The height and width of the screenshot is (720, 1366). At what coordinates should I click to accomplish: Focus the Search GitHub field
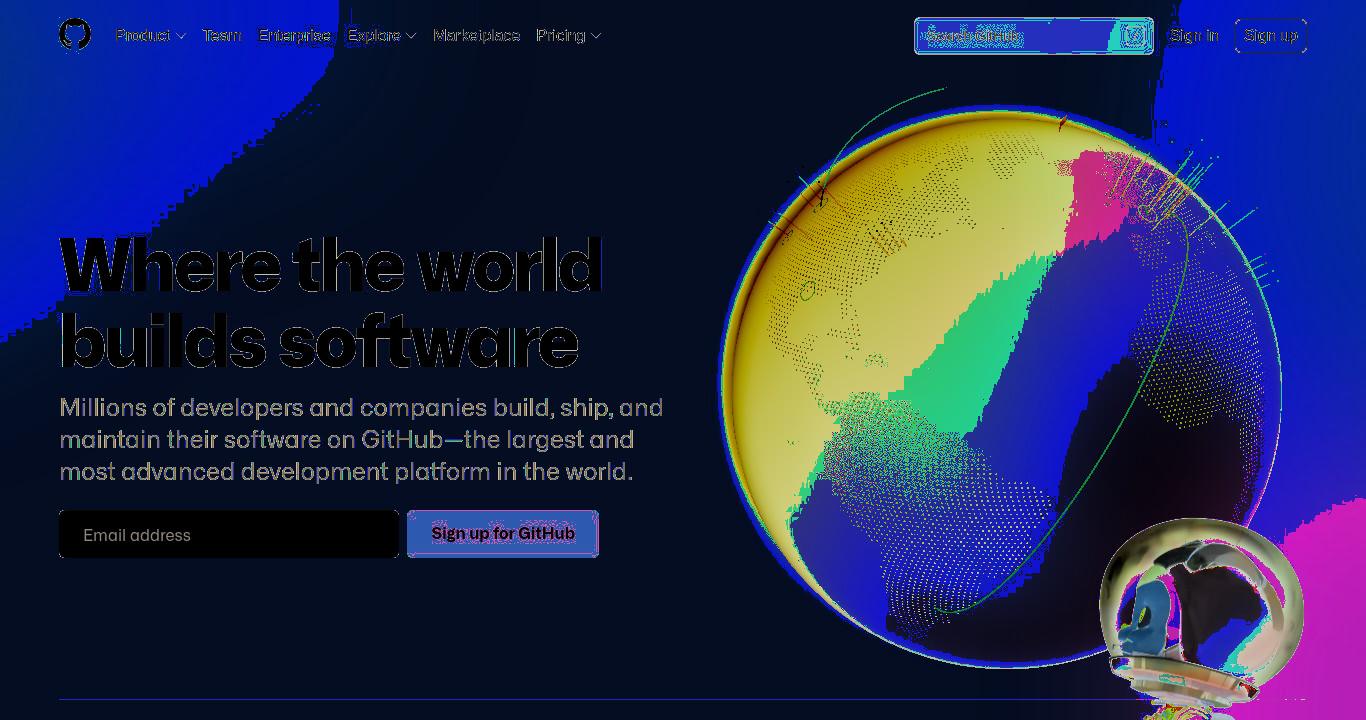click(1034, 36)
